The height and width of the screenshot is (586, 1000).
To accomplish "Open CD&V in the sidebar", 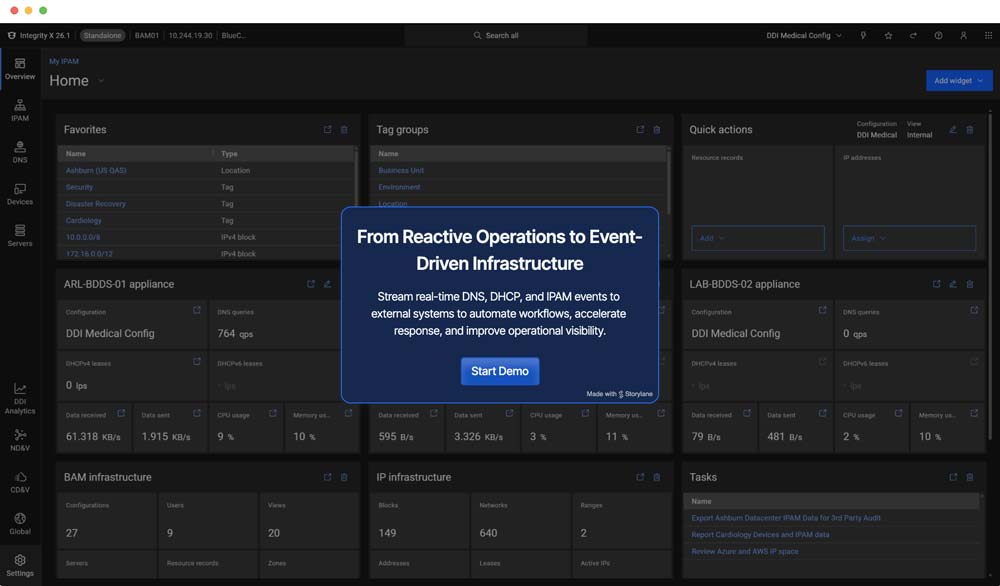I will tap(20, 482).
